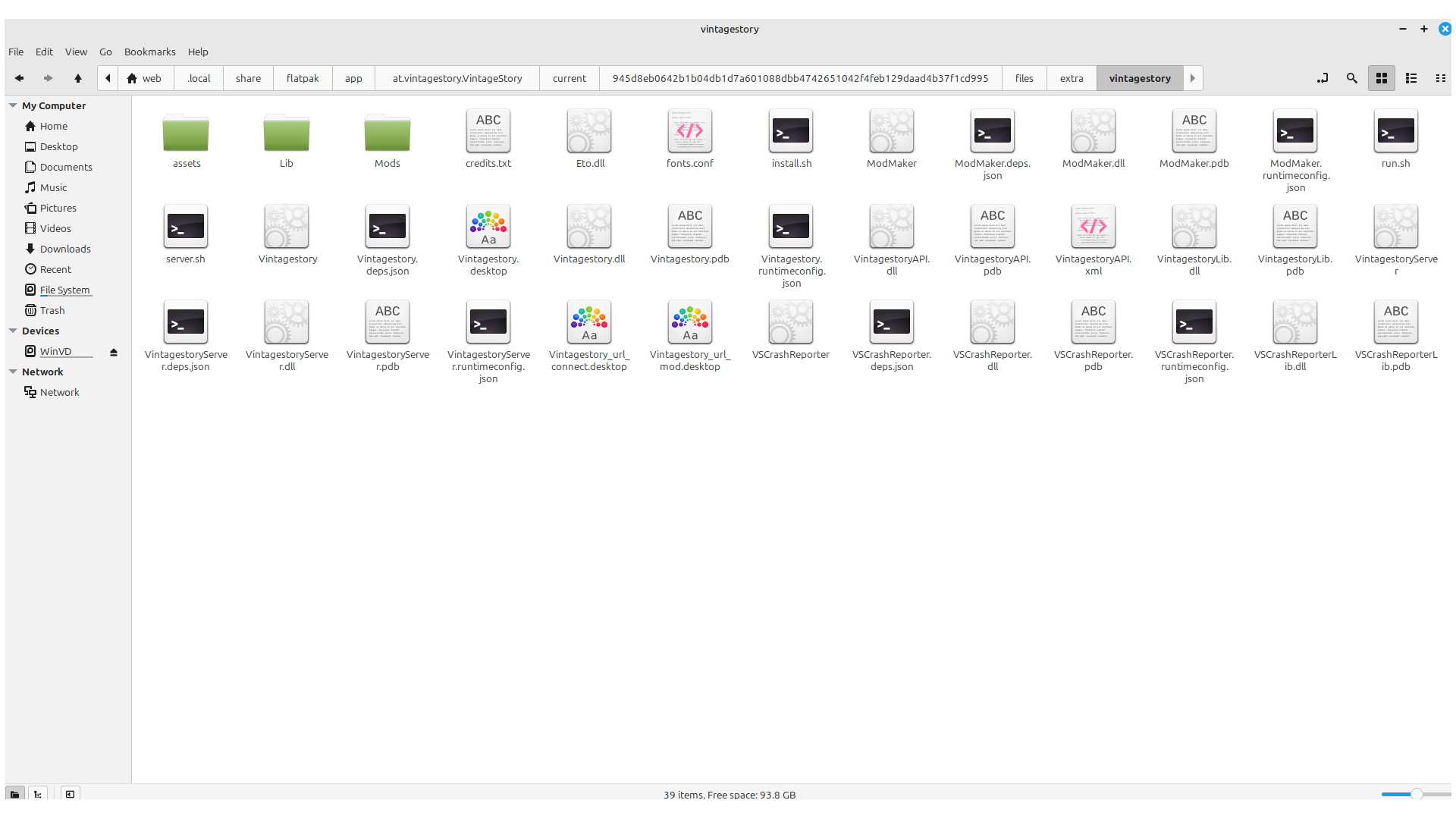Viewport: 1456px width, 819px height.
Task: Show tree view in sidebar
Action: (x=37, y=794)
